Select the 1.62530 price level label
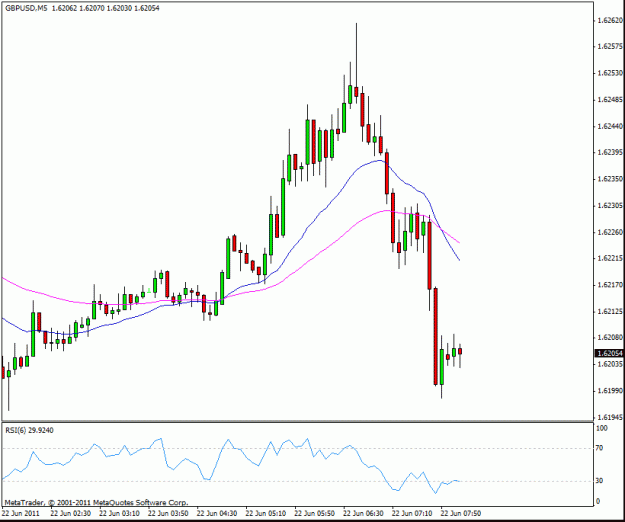The image size is (625, 522). click(x=610, y=73)
